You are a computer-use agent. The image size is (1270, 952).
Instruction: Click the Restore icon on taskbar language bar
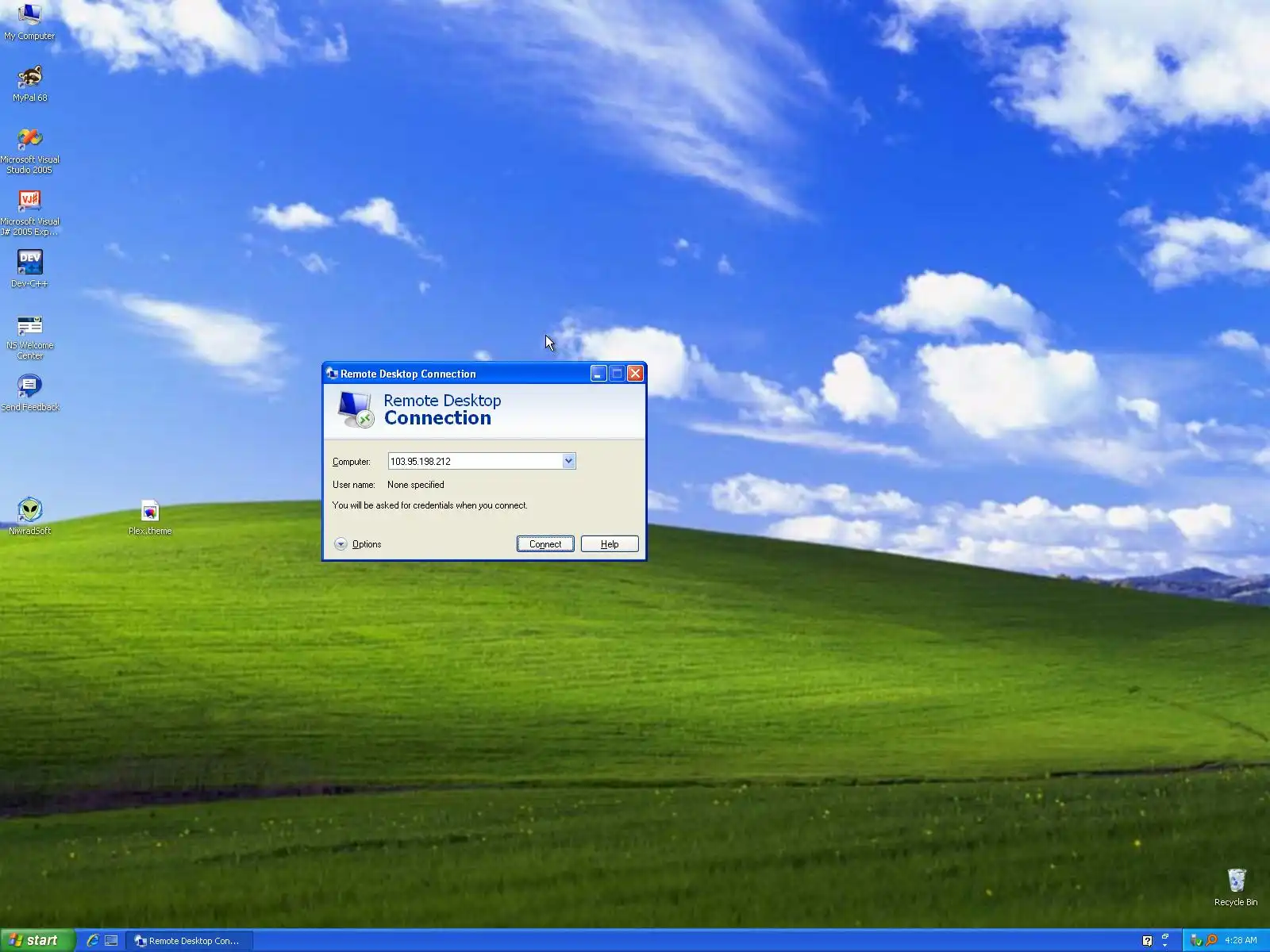tap(1165, 937)
